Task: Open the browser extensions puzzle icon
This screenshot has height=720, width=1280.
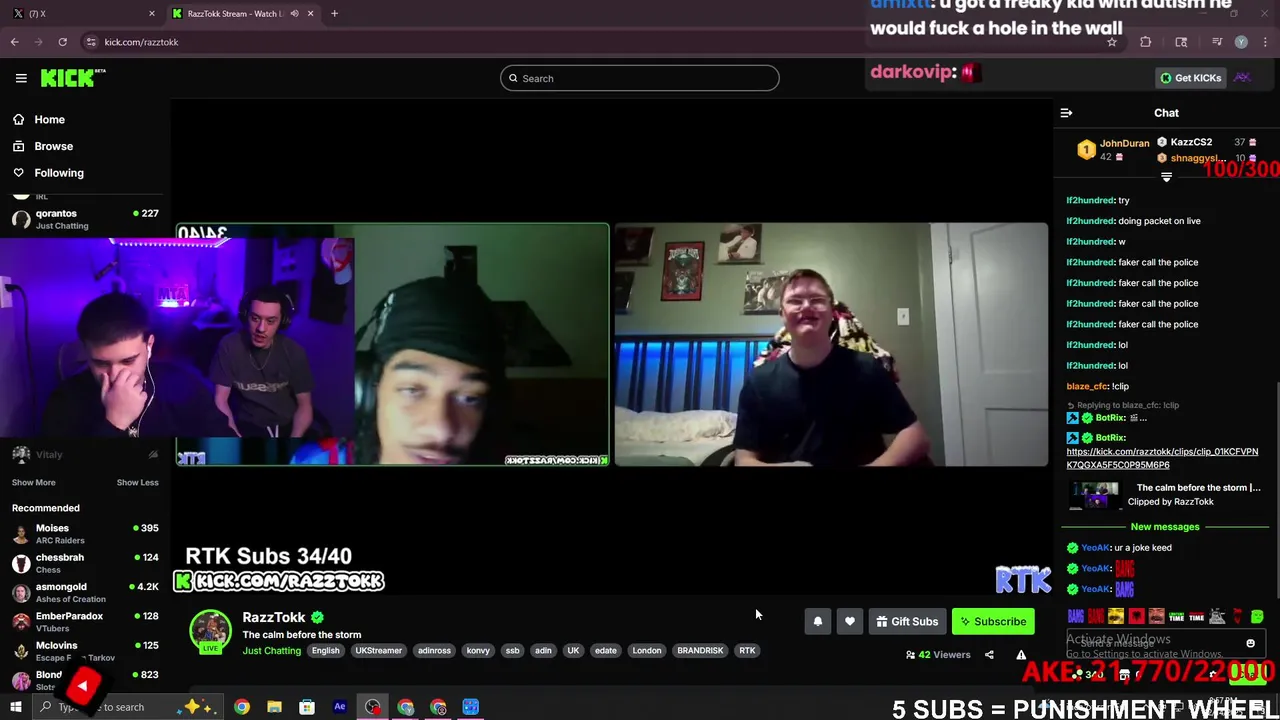Action: [1145, 42]
